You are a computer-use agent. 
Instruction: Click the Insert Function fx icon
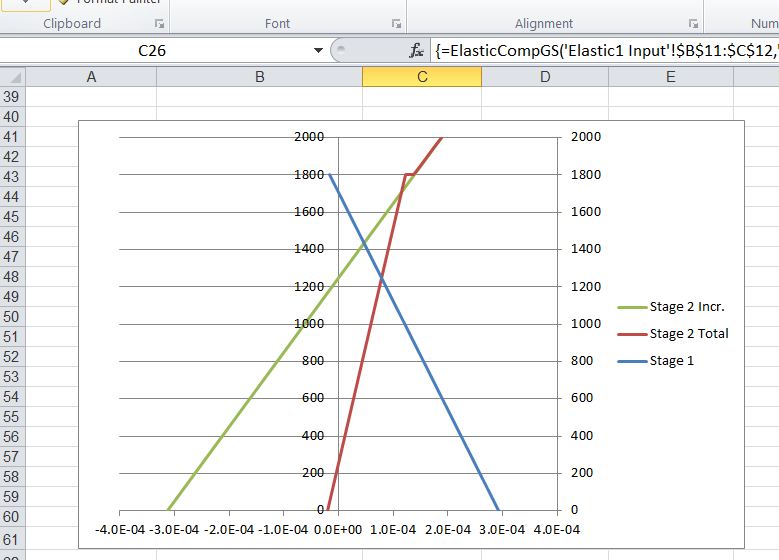pyautogui.click(x=416, y=50)
